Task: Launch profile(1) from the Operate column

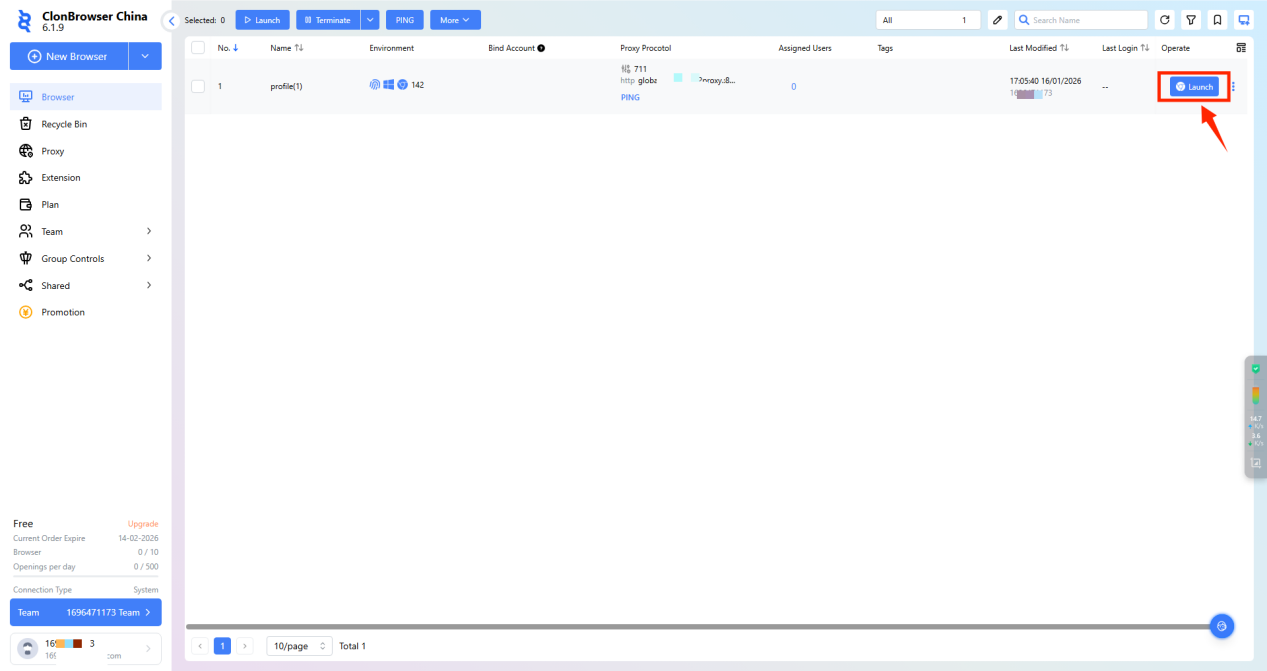Action: pyautogui.click(x=1194, y=87)
